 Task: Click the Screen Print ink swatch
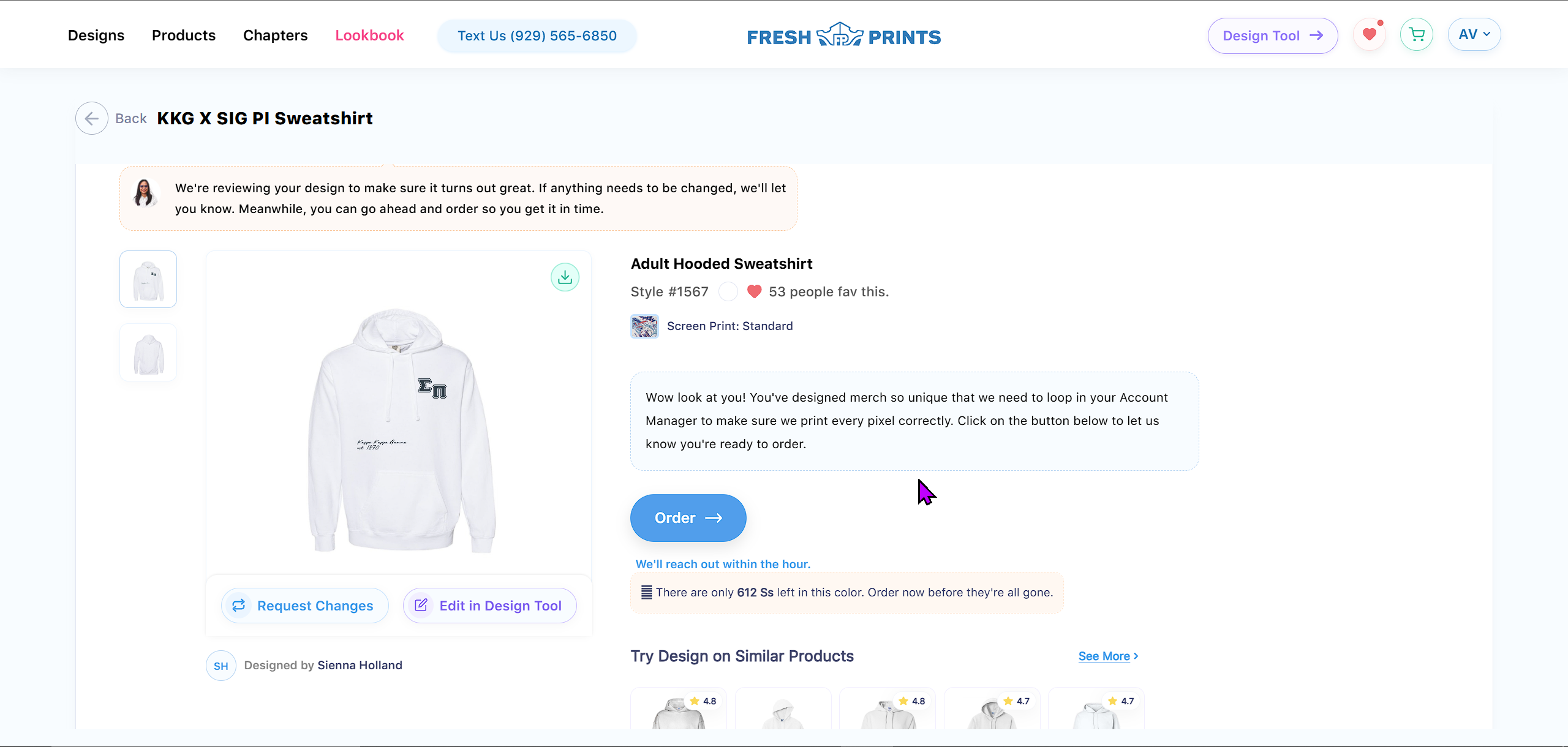[x=644, y=326]
